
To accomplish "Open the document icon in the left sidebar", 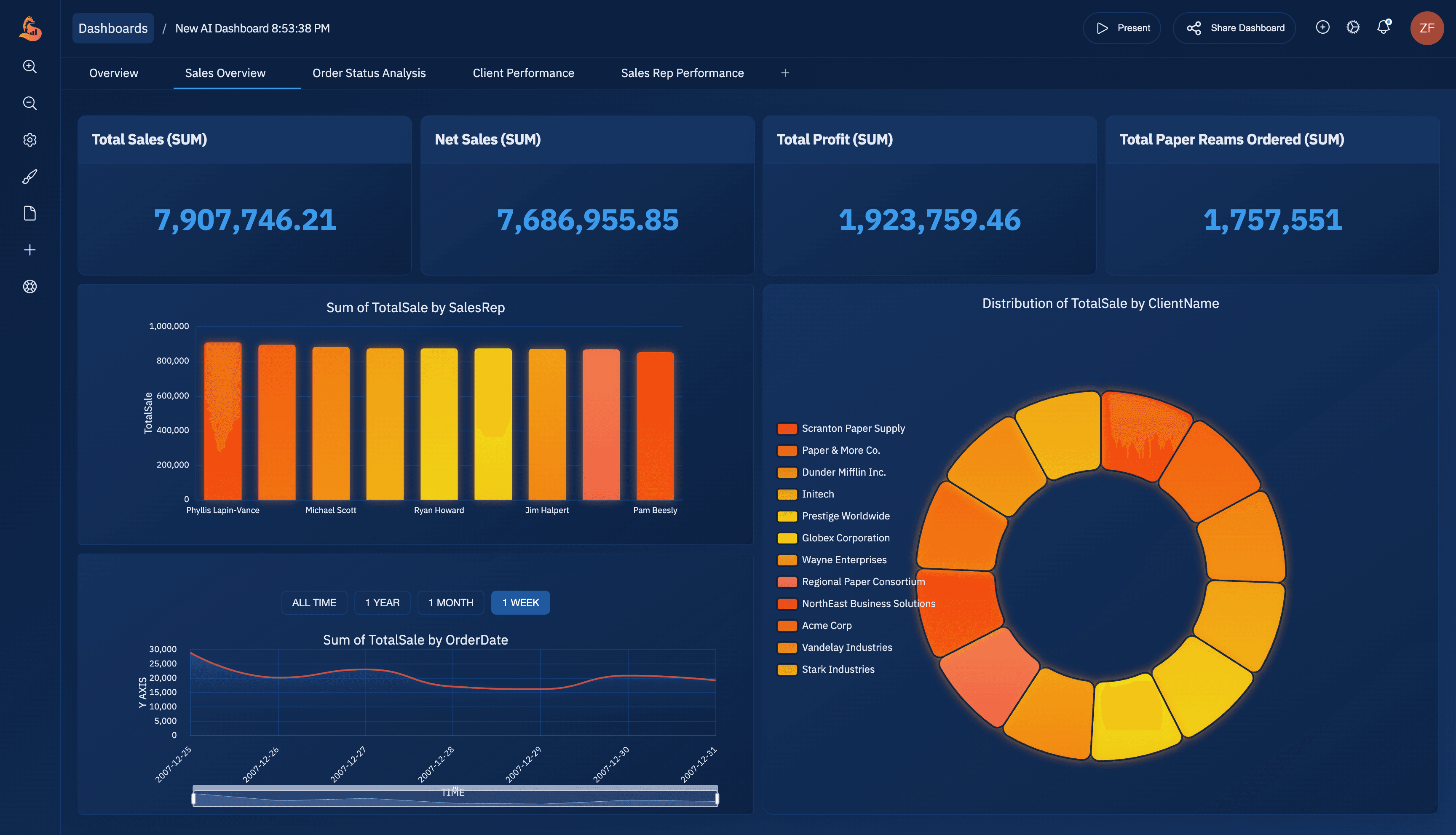I will 29,213.
